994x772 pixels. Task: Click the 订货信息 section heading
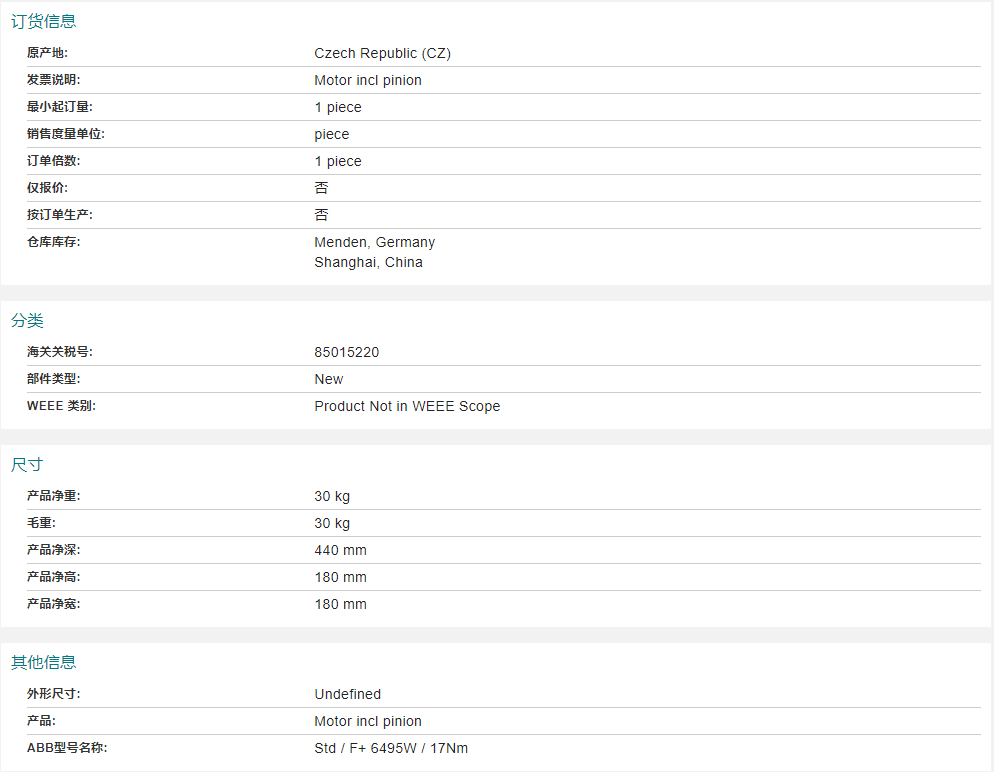click(44, 22)
